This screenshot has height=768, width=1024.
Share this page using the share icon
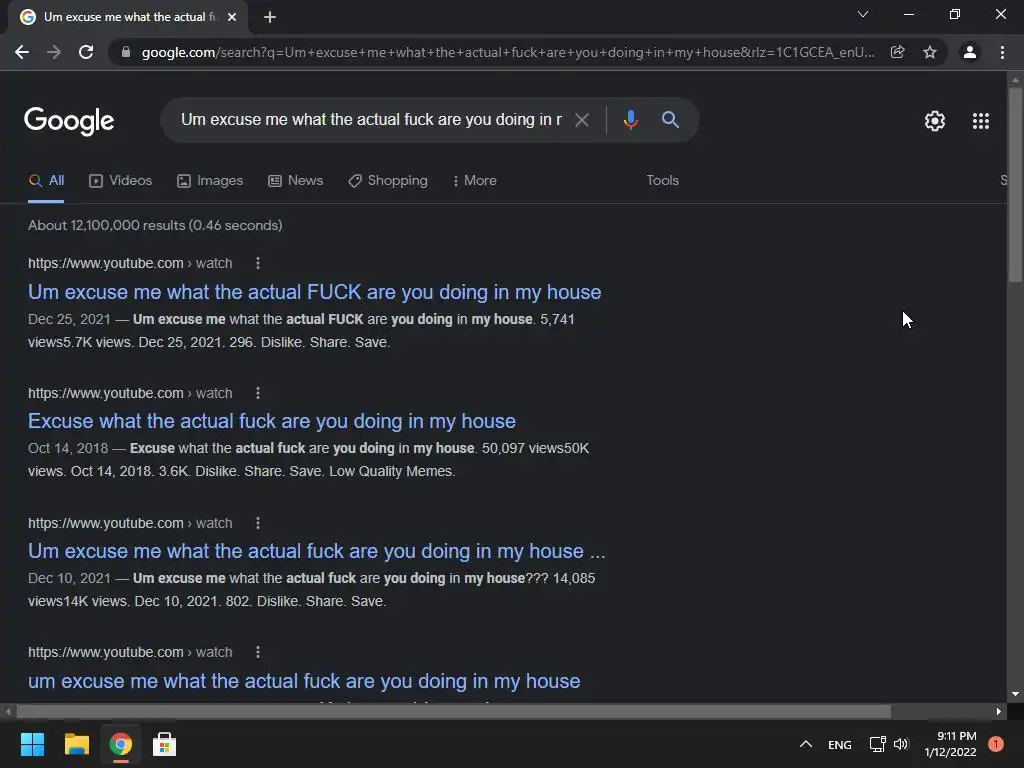tap(897, 52)
